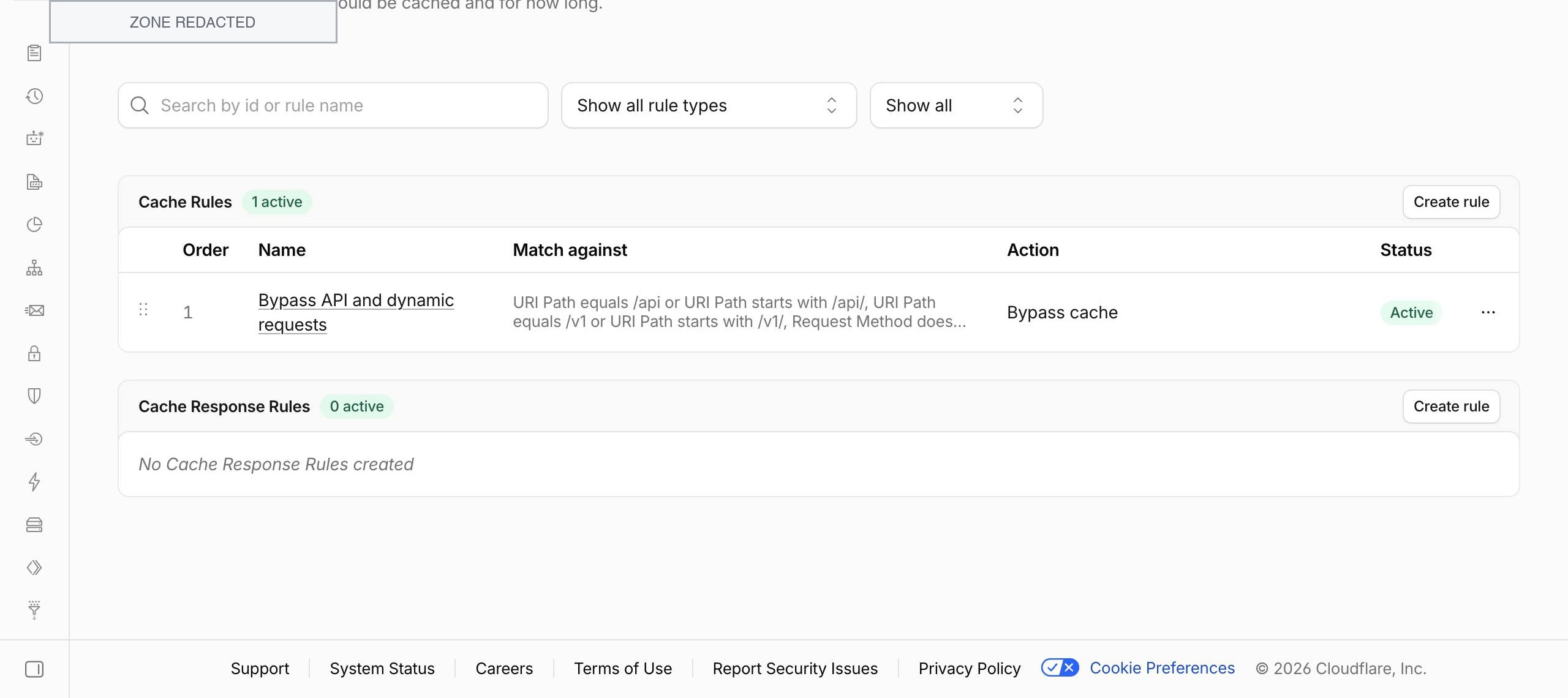Open the document log sidebar icon

coord(34,182)
